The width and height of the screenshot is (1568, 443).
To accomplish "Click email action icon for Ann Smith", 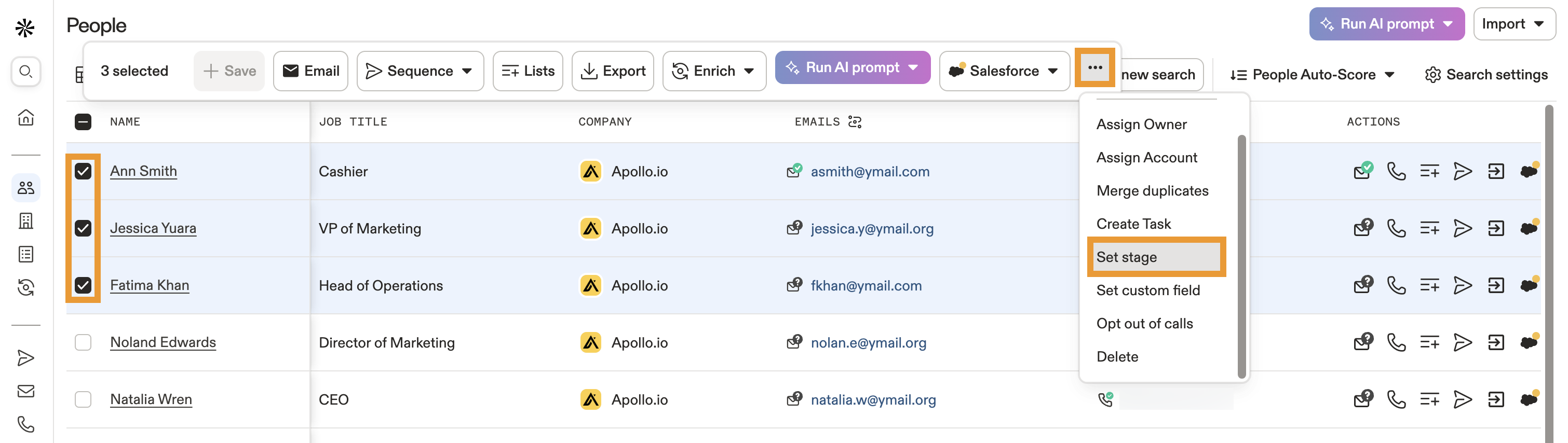I will click(1363, 171).
